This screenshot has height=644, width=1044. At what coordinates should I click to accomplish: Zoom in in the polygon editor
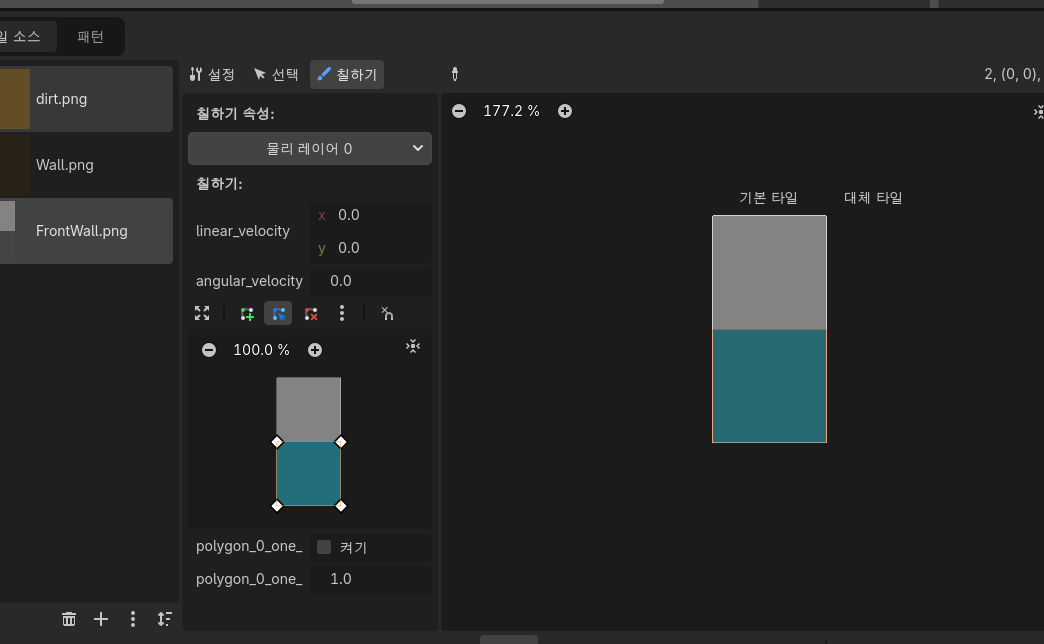[x=315, y=350]
